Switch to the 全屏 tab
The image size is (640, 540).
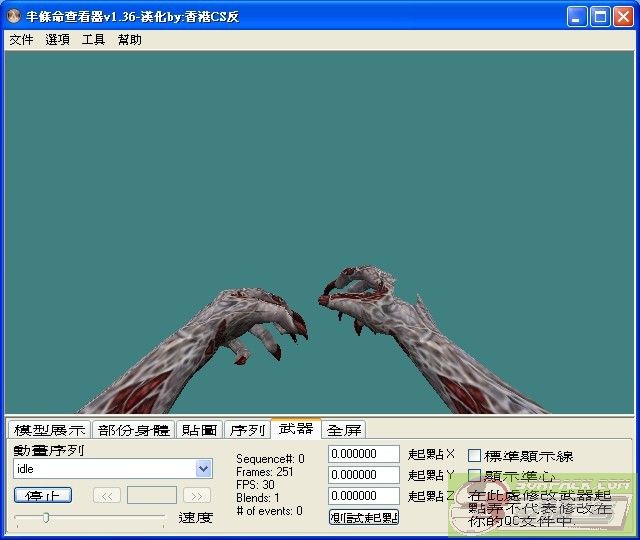click(344, 430)
